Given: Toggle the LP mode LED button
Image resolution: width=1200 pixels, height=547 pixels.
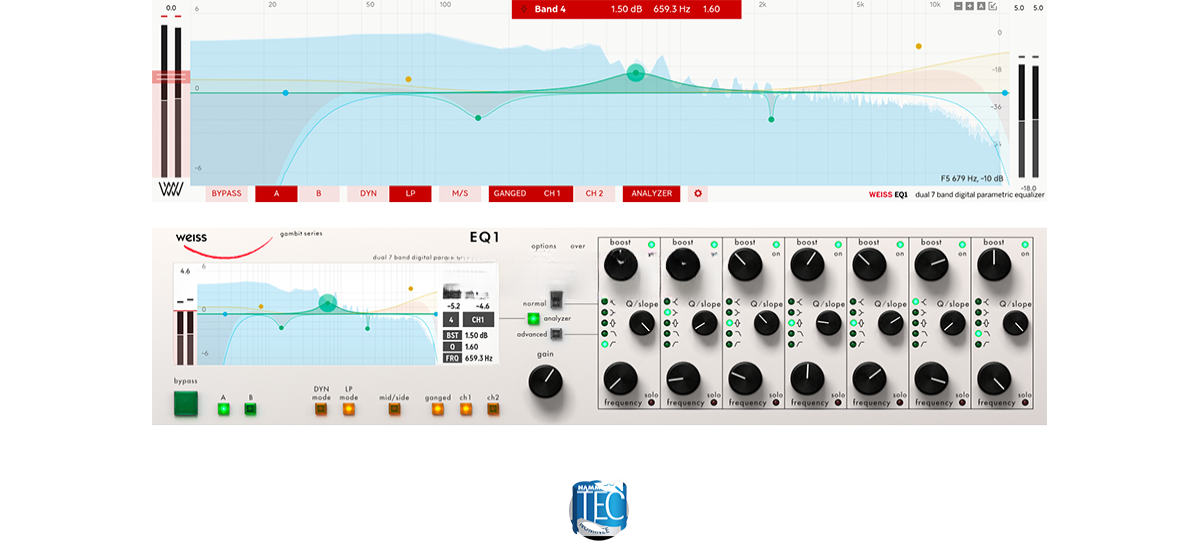Looking at the screenshot, I should tap(349, 408).
